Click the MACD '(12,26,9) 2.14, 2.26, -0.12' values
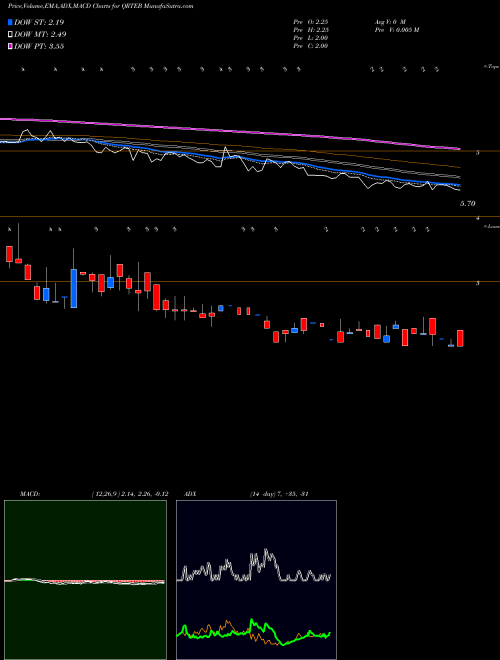Viewport: 500px width, 660px height. point(130,494)
